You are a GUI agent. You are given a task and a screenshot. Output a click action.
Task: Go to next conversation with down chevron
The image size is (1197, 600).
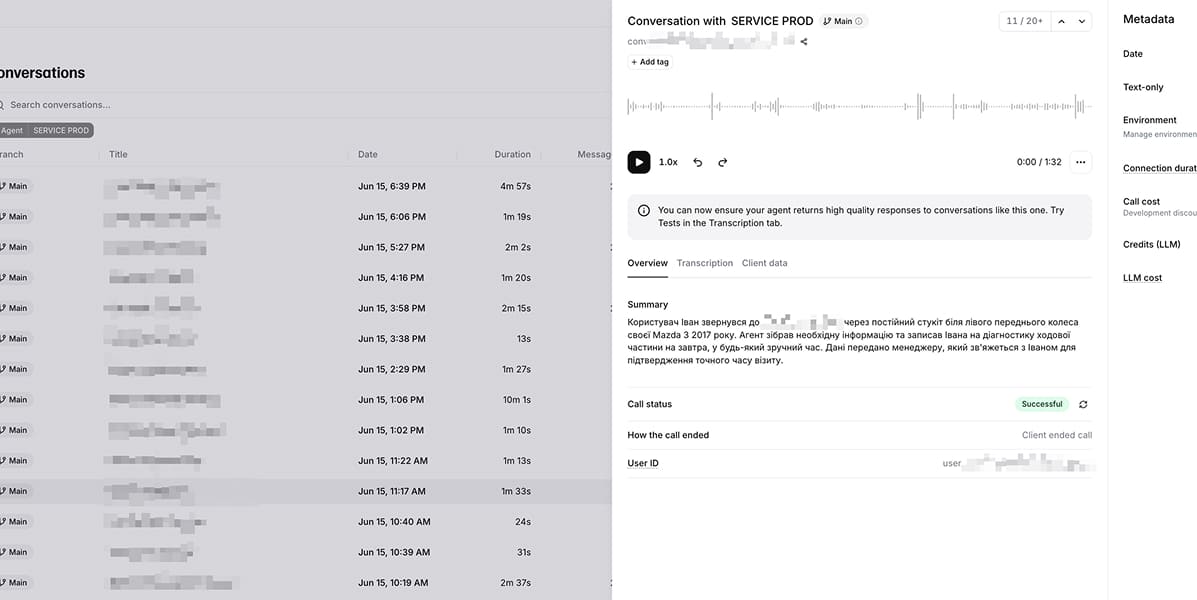click(1082, 21)
